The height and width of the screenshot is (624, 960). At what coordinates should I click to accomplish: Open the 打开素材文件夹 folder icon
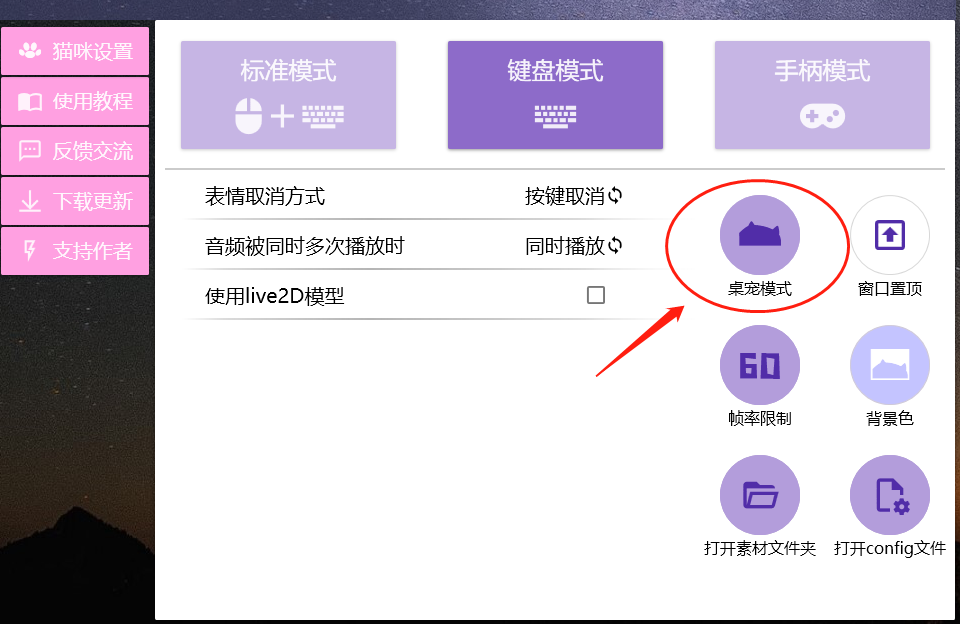point(759,493)
